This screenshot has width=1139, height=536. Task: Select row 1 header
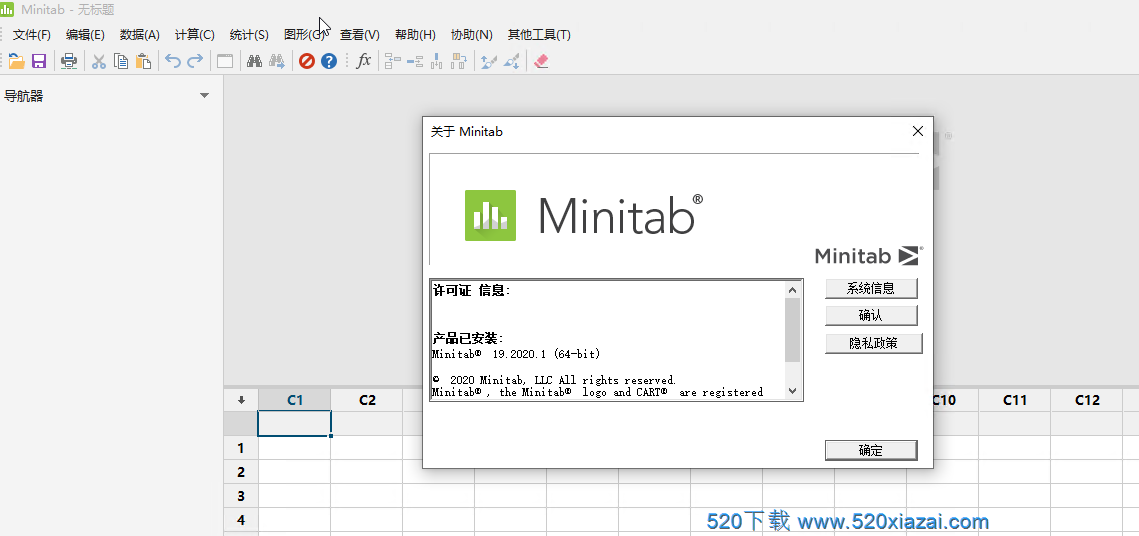coord(241,448)
